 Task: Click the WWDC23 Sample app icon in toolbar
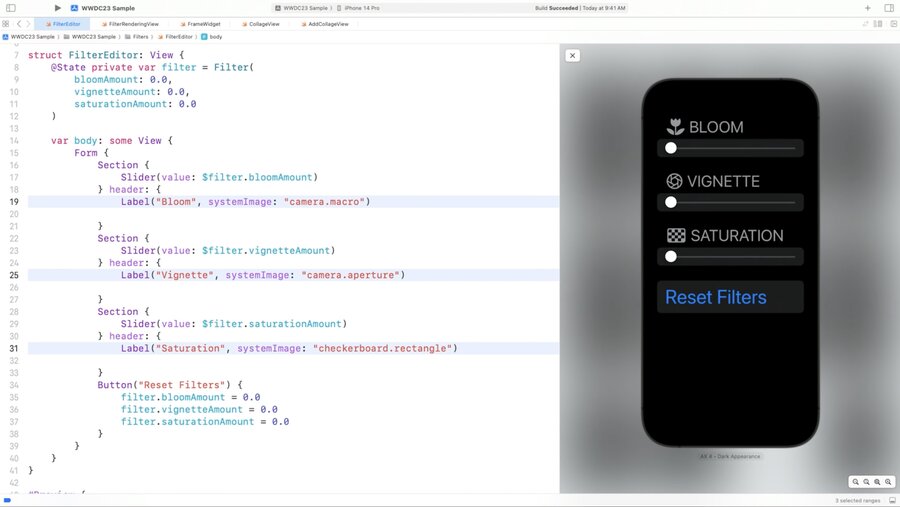tap(74, 8)
